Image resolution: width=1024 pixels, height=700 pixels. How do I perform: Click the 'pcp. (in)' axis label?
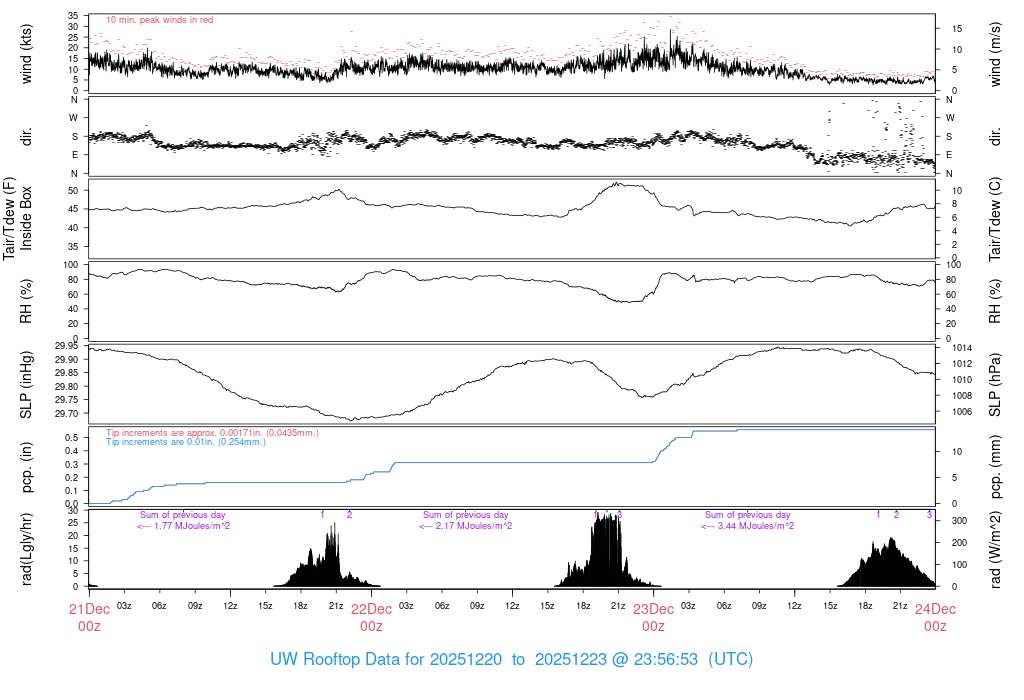(x=26, y=468)
